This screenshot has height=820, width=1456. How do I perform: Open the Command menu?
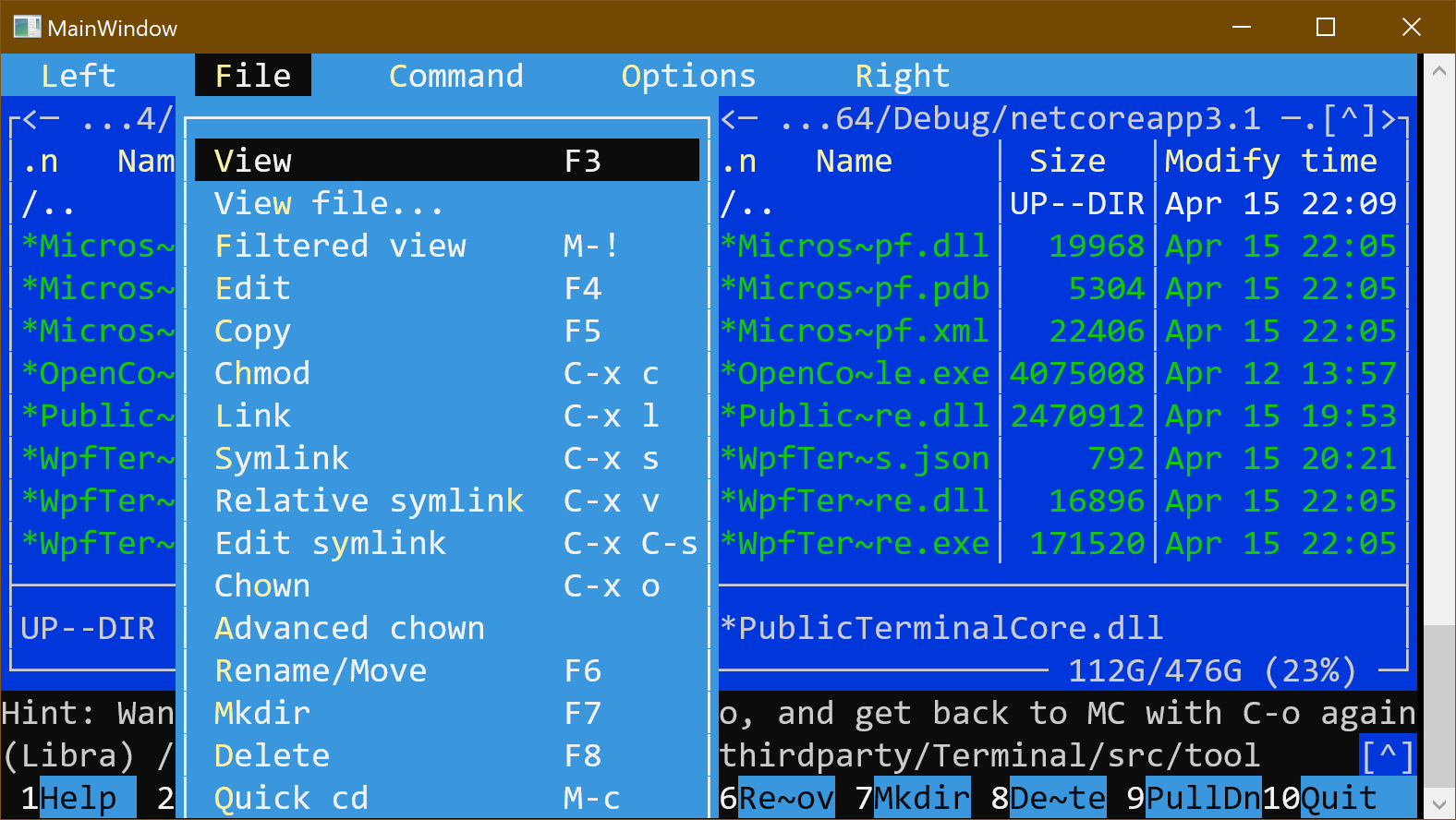click(x=456, y=75)
